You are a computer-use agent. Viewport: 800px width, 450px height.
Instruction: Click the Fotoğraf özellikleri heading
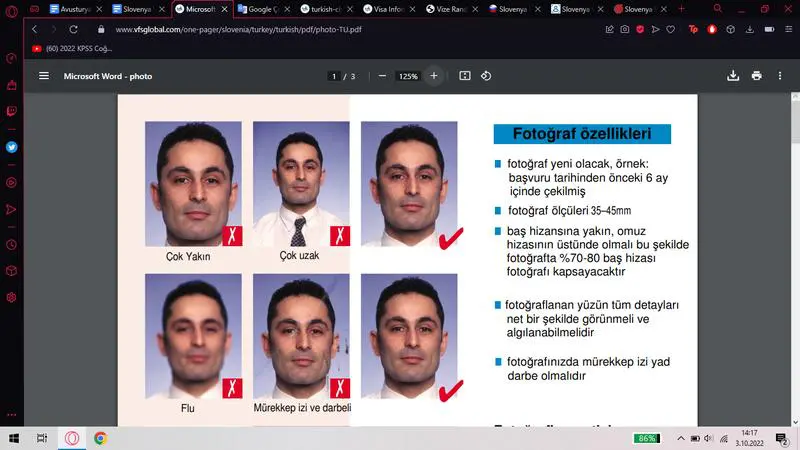(582, 134)
